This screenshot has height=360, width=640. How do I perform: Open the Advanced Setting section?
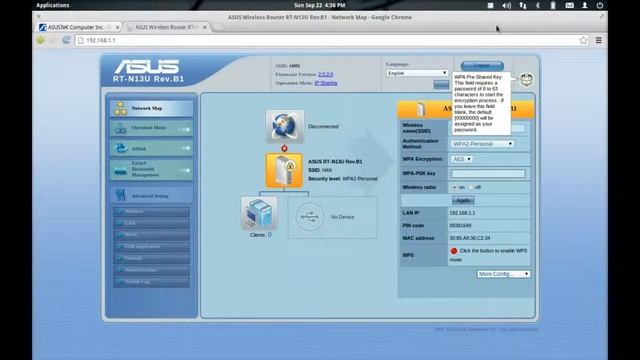point(151,195)
